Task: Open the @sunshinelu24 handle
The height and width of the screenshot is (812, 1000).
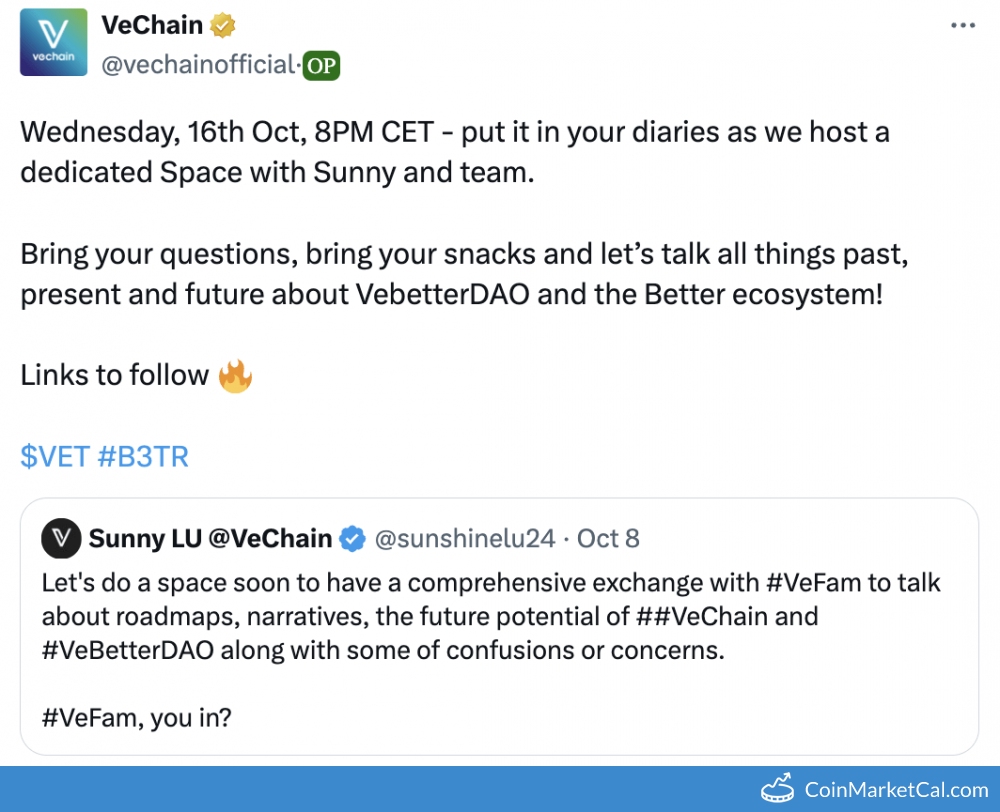Action: (464, 539)
